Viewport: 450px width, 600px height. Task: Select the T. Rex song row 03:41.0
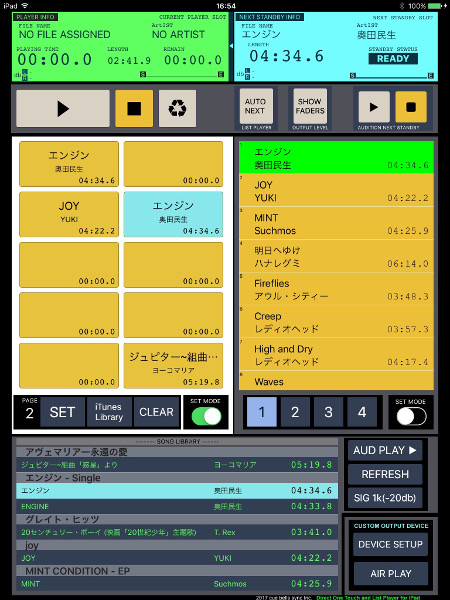pos(177,532)
